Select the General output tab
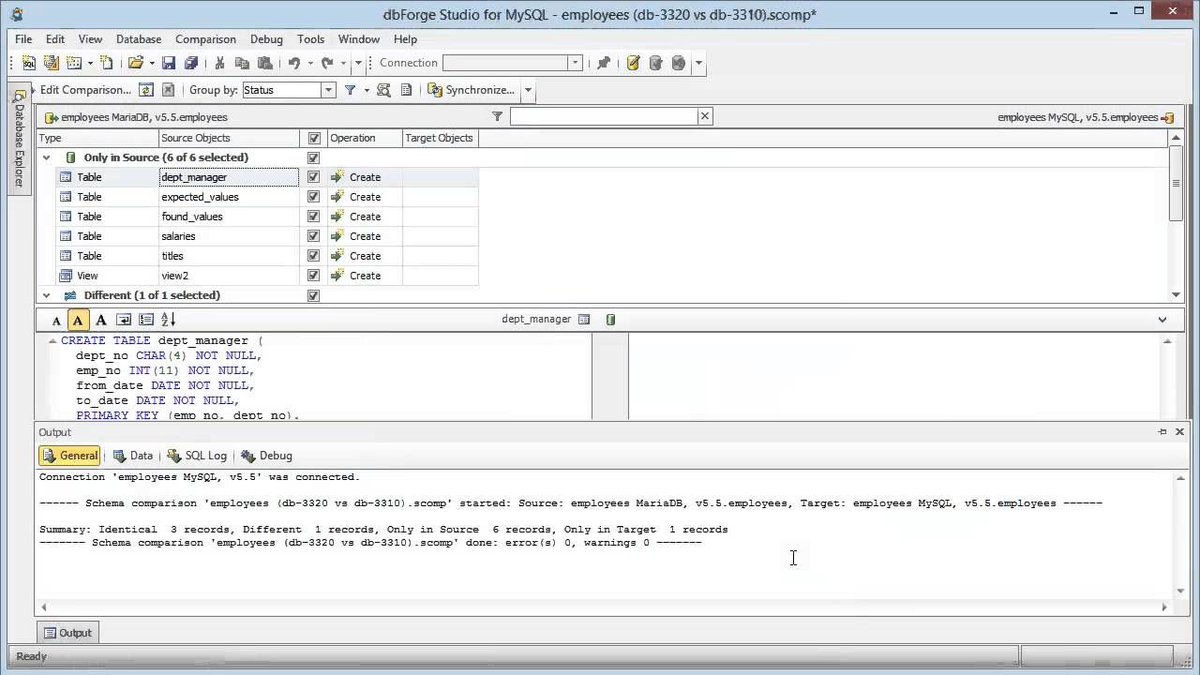 tap(70, 455)
